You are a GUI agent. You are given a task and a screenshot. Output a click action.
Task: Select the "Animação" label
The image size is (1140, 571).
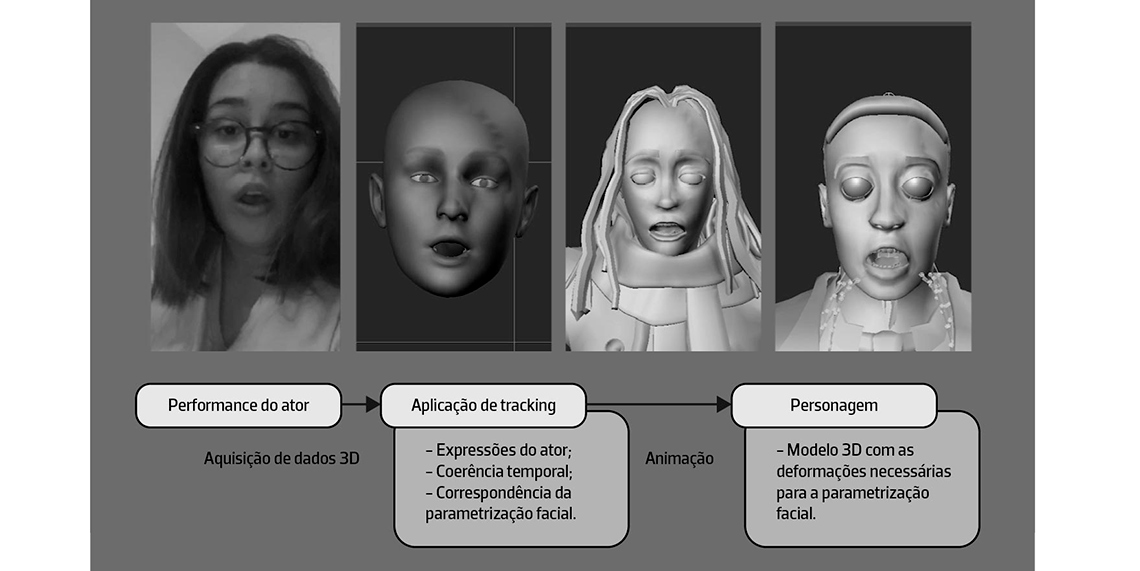point(679,458)
